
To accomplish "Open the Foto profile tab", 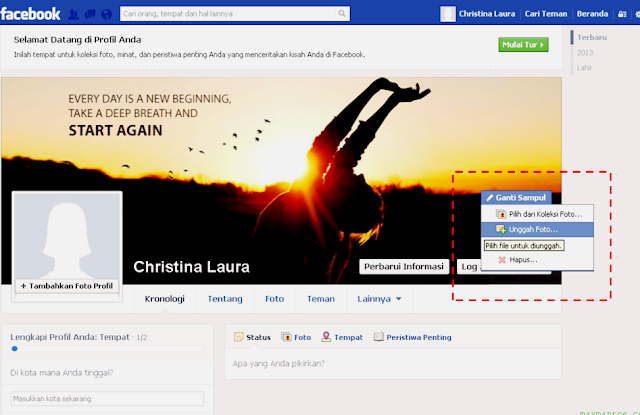I will tap(274, 299).
